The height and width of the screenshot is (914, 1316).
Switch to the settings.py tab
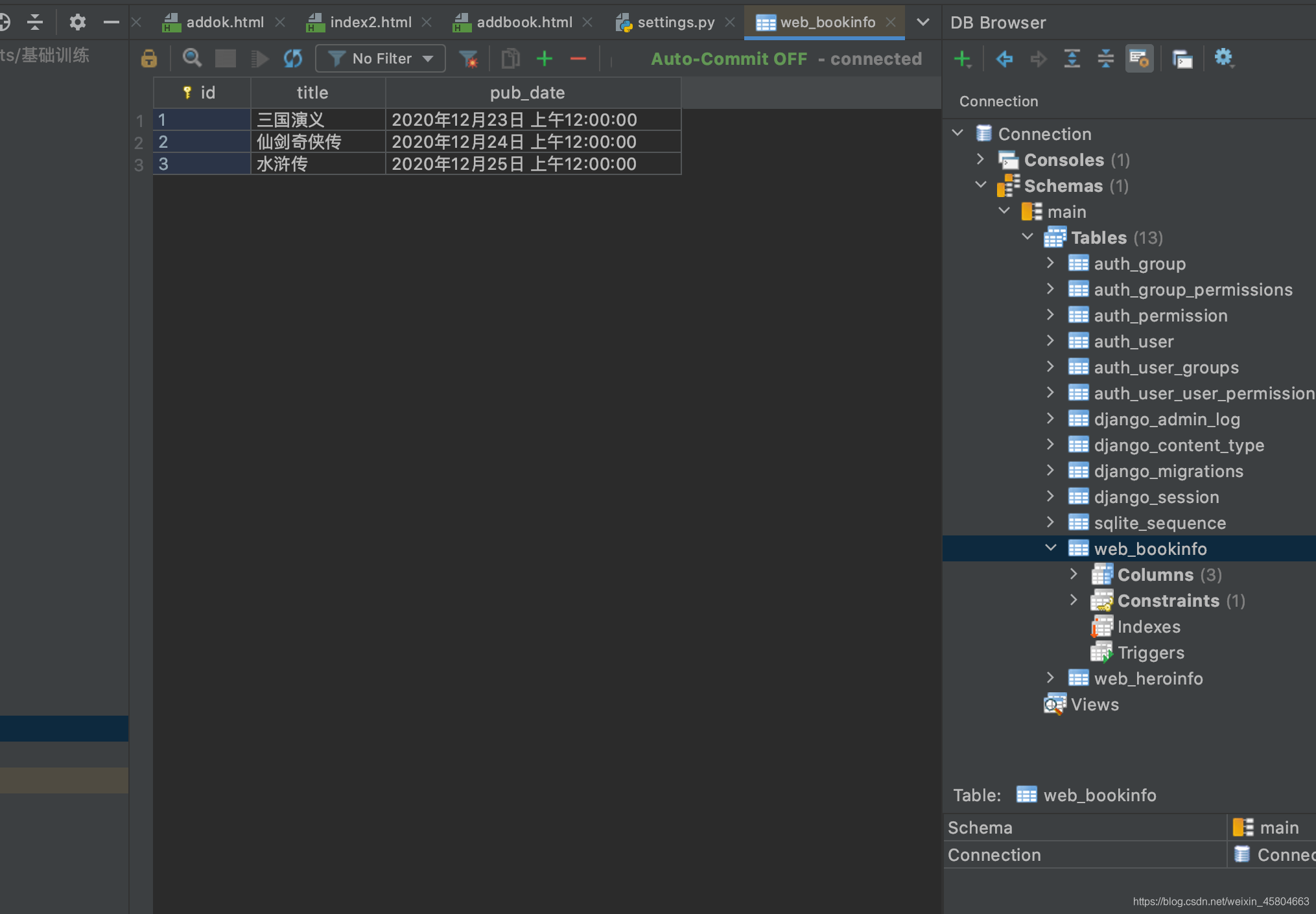pyautogui.click(x=676, y=23)
